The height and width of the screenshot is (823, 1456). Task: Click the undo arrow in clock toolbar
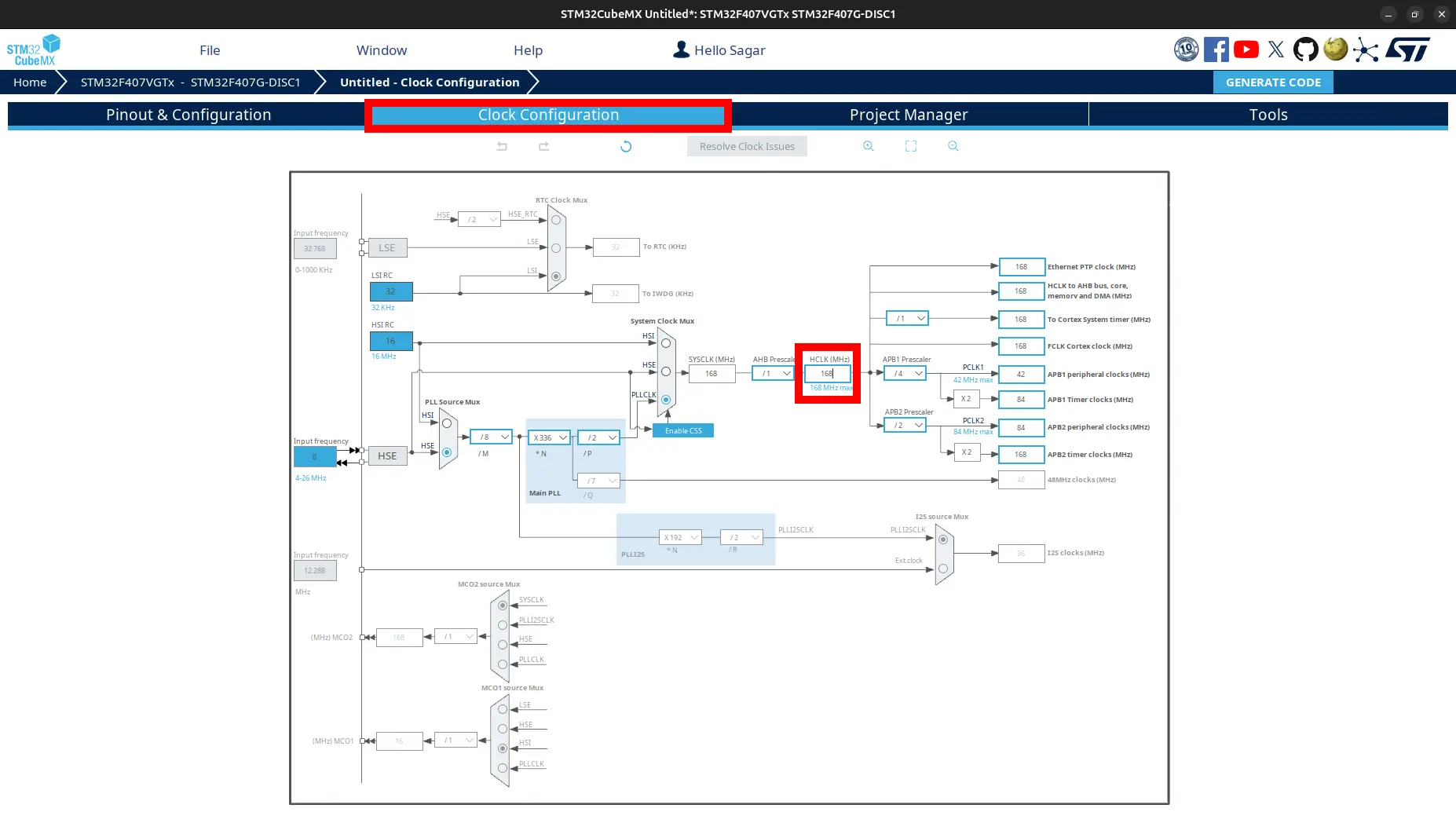tap(502, 146)
